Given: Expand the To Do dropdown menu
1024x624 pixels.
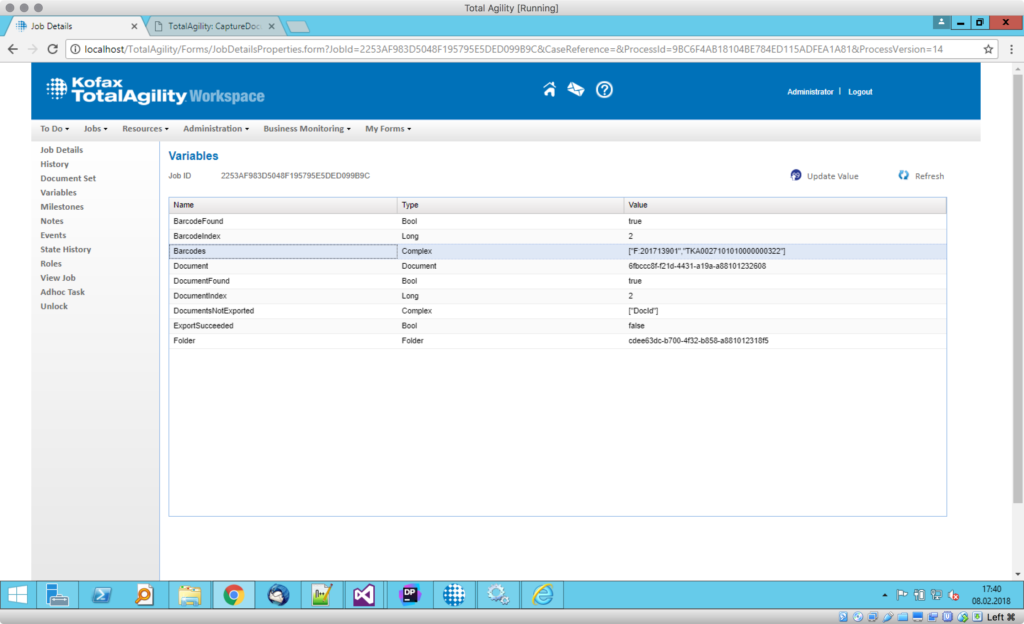Looking at the screenshot, I should (54, 129).
